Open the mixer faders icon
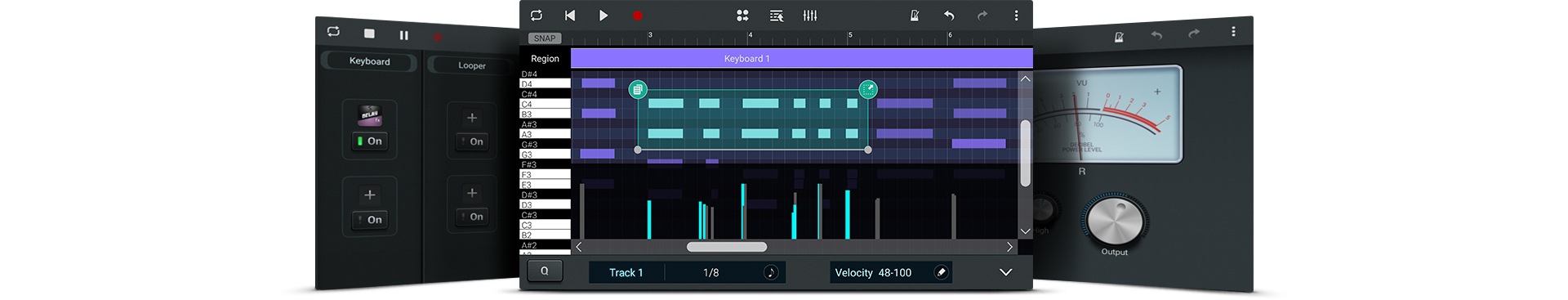This screenshot has width=1568, height=300. [810, 16]
